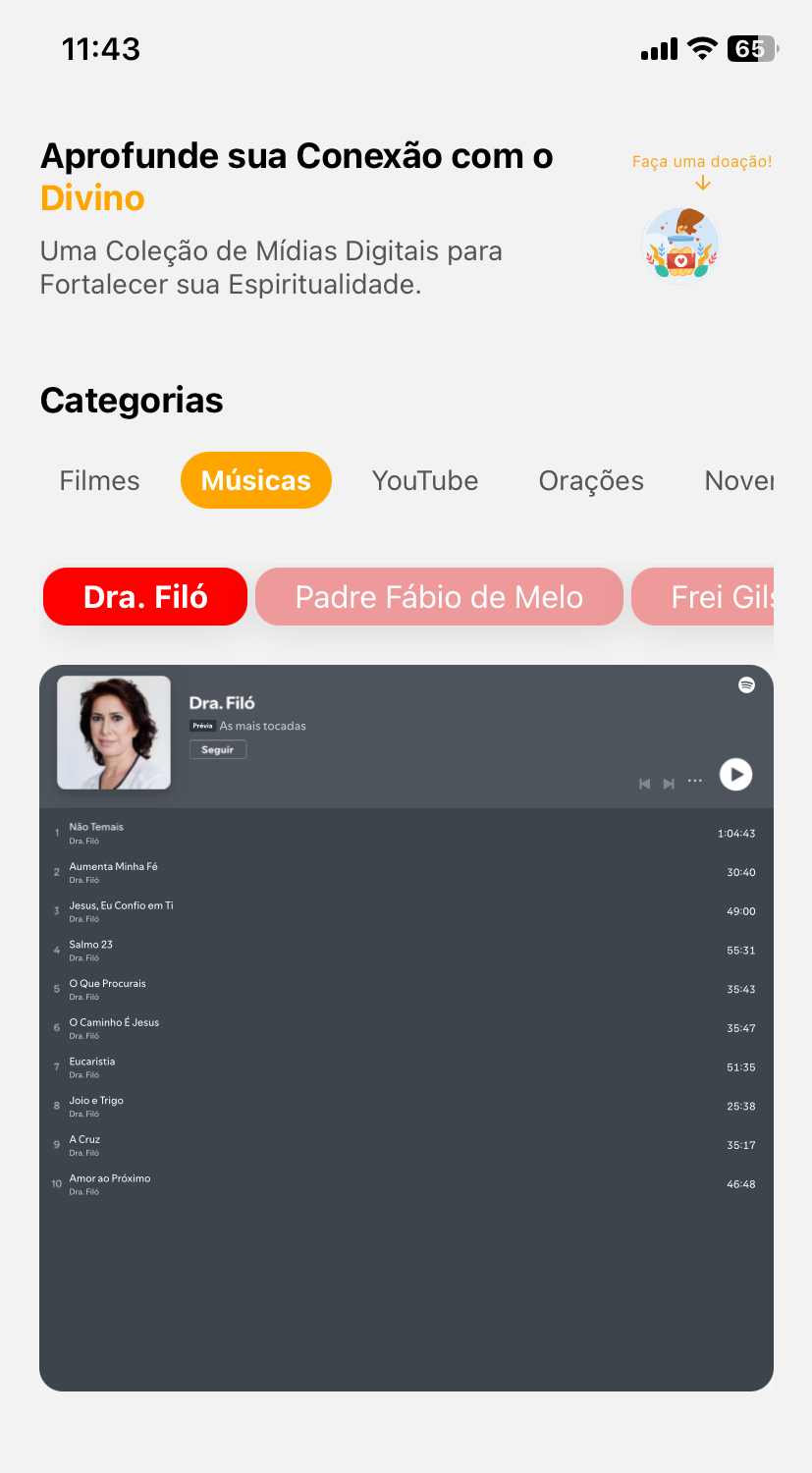The height and width of the screenshot is (1473, 812).
Task: Tap the partially visible Frei artist chip
Action: pos(703,597)
